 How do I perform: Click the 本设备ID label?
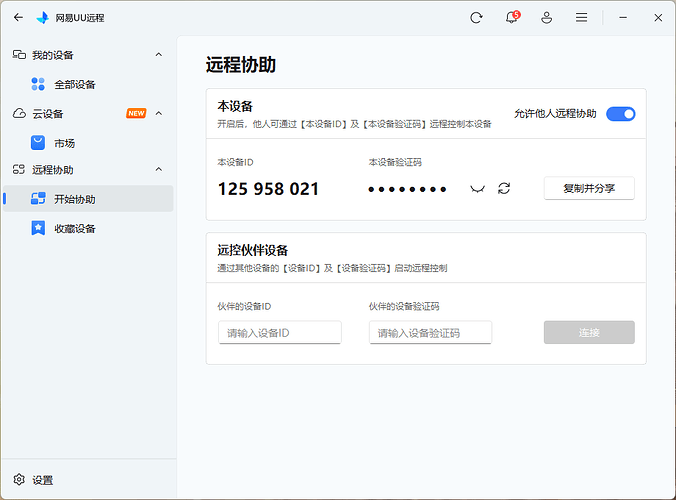click(x=235, y=162)
